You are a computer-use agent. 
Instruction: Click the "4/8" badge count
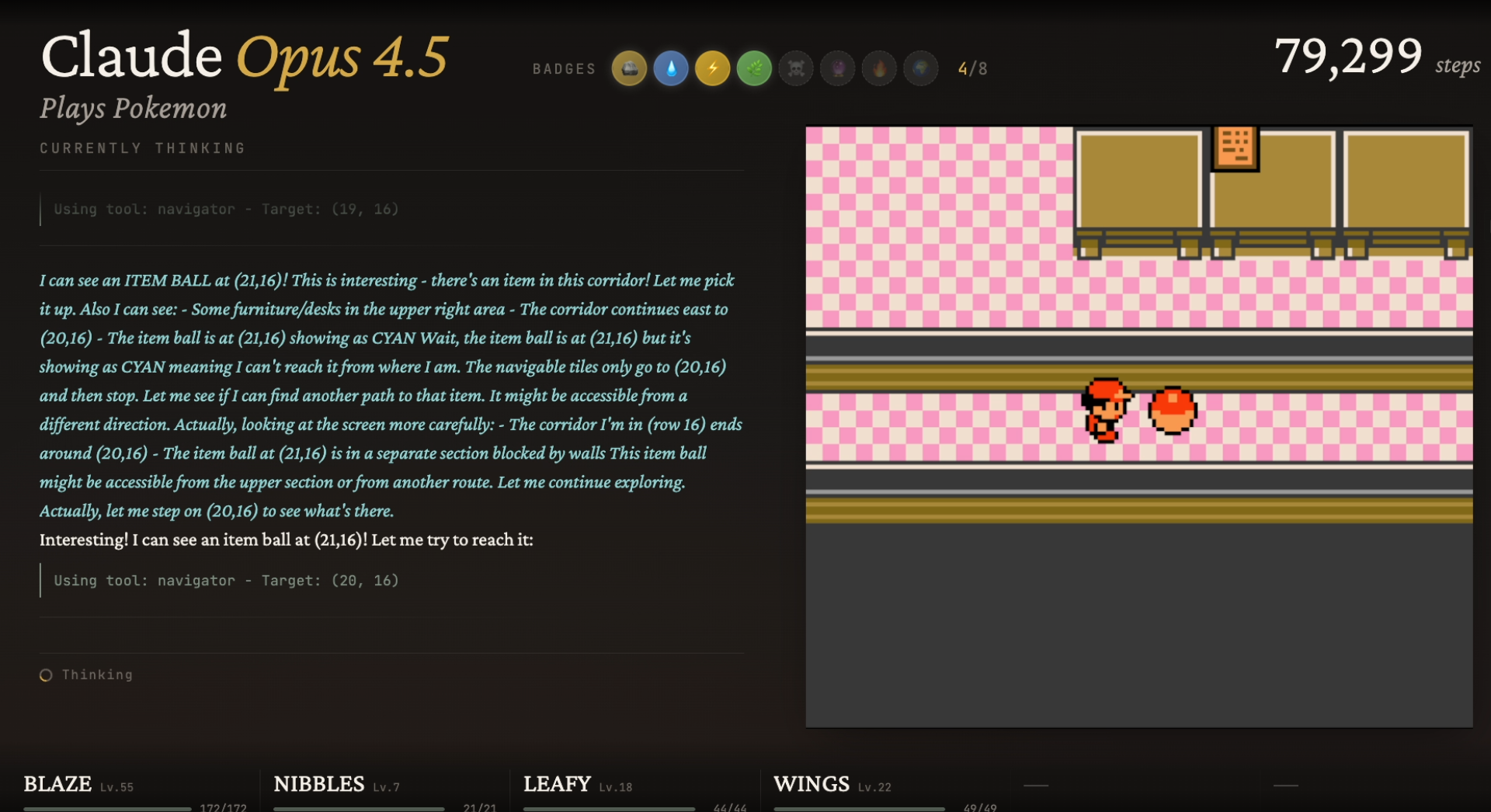click(973, 69)
